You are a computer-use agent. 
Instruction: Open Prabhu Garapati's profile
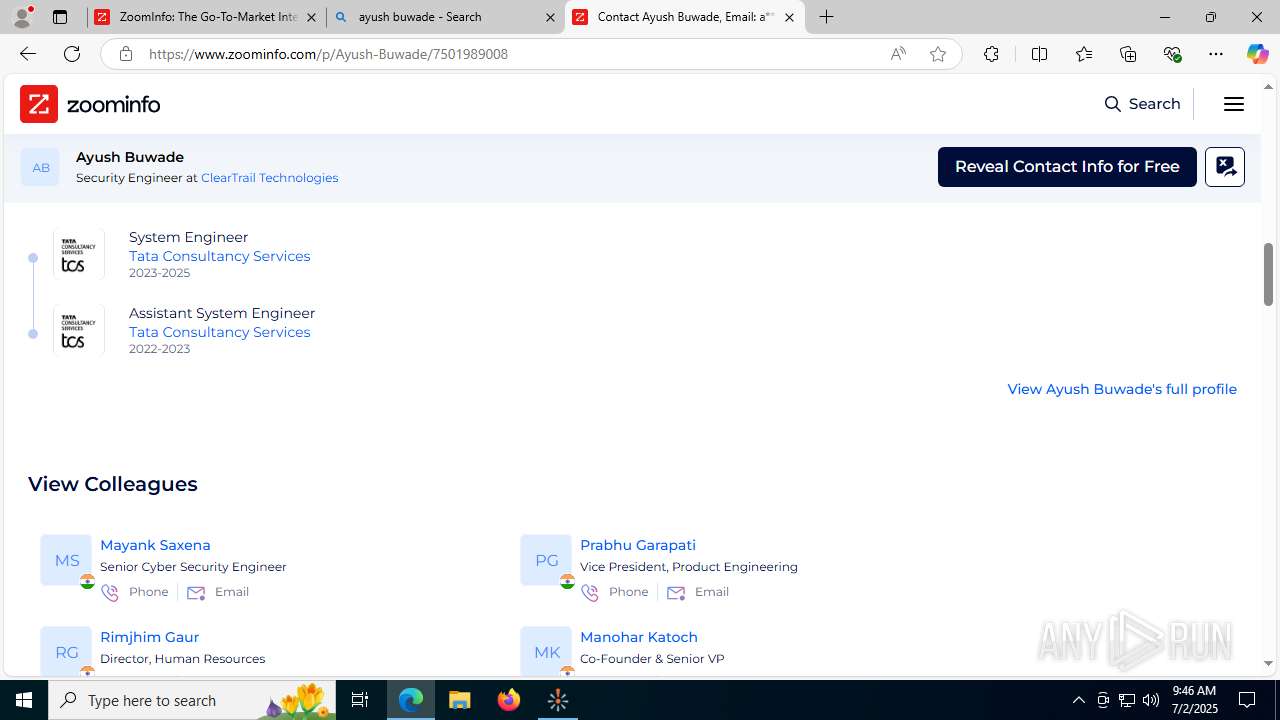[x=638, y=545]
